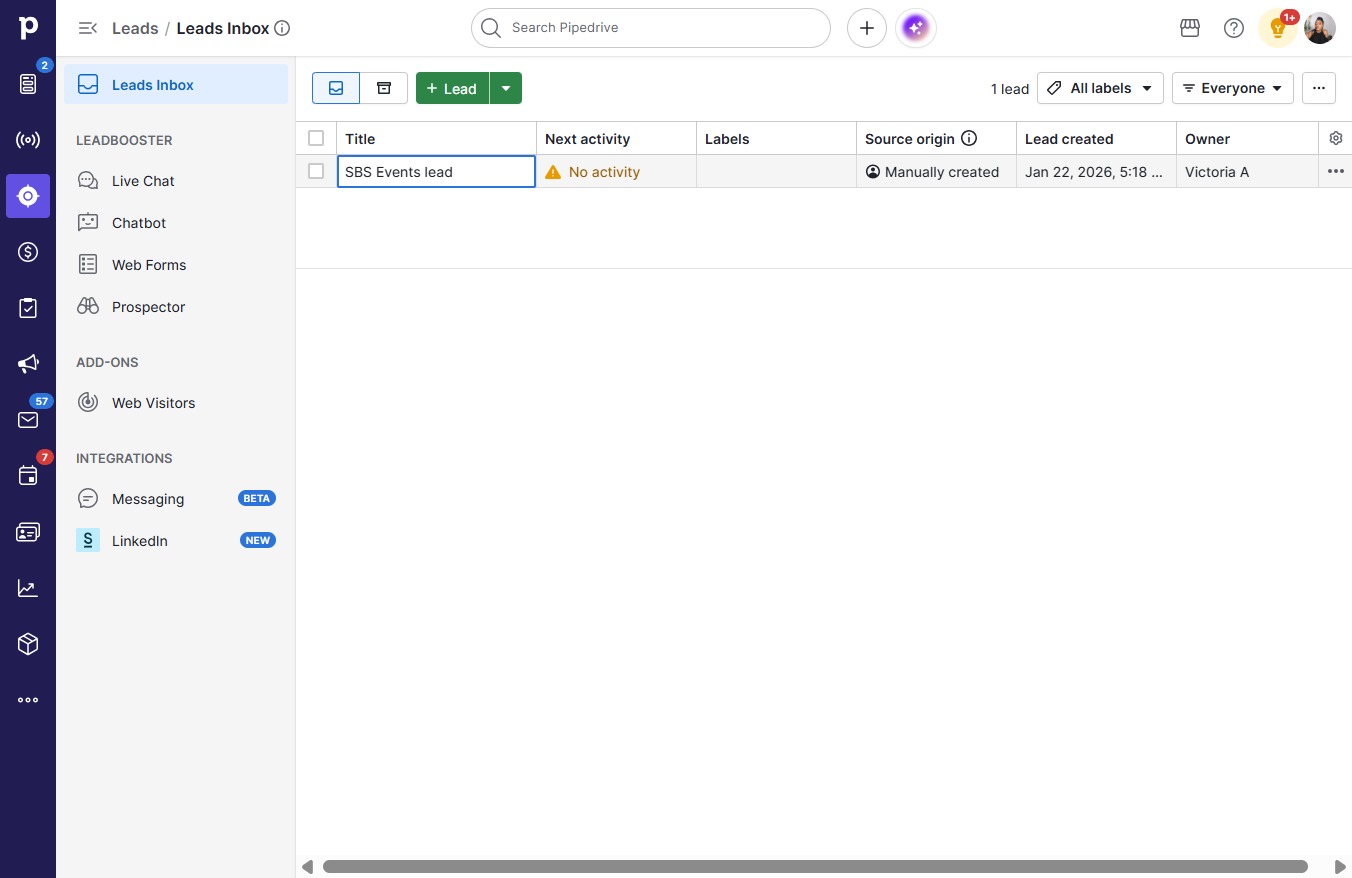Click the scrollbar left arrow

[307, 866]
